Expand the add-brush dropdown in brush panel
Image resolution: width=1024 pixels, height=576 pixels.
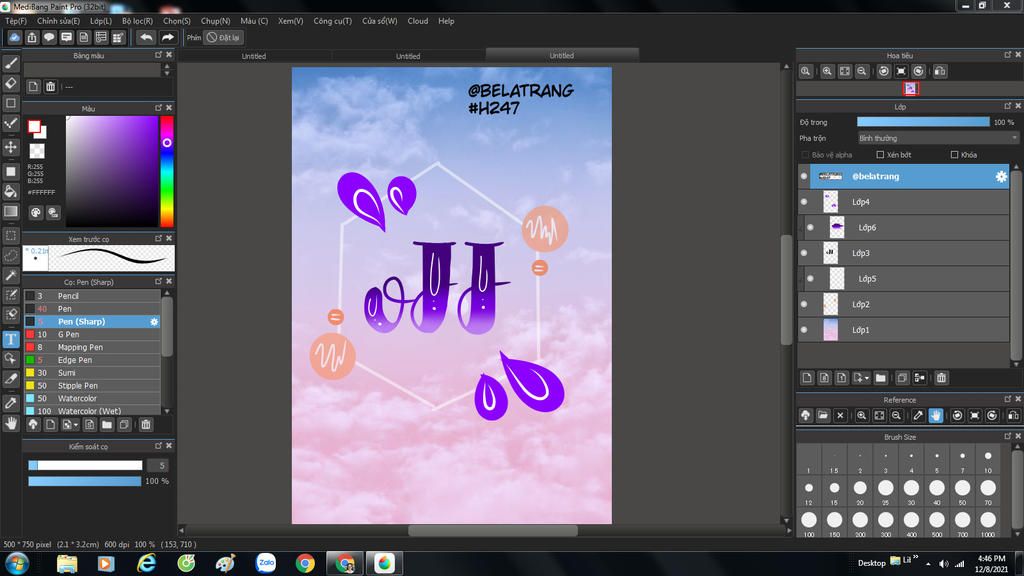(76, 425)
